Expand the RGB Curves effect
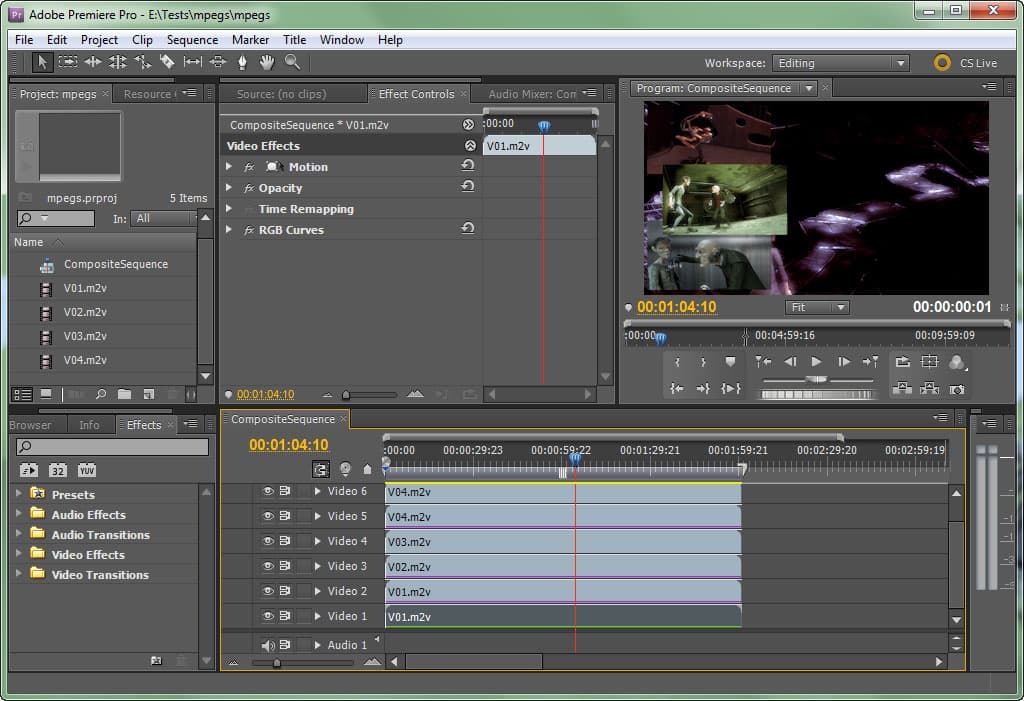The height and width of the screenshot is (701, 1024). (229, 230)
